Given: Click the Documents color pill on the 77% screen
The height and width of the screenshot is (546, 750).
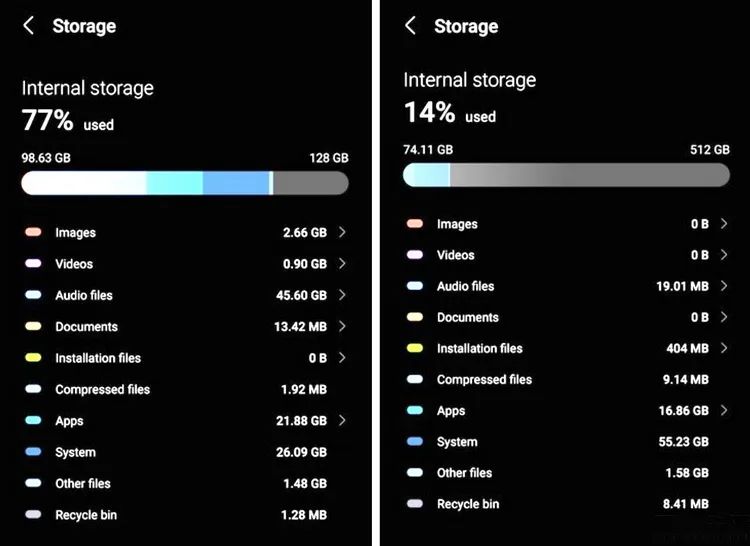Looking at the screenshot, I should [x=33, y=327].
